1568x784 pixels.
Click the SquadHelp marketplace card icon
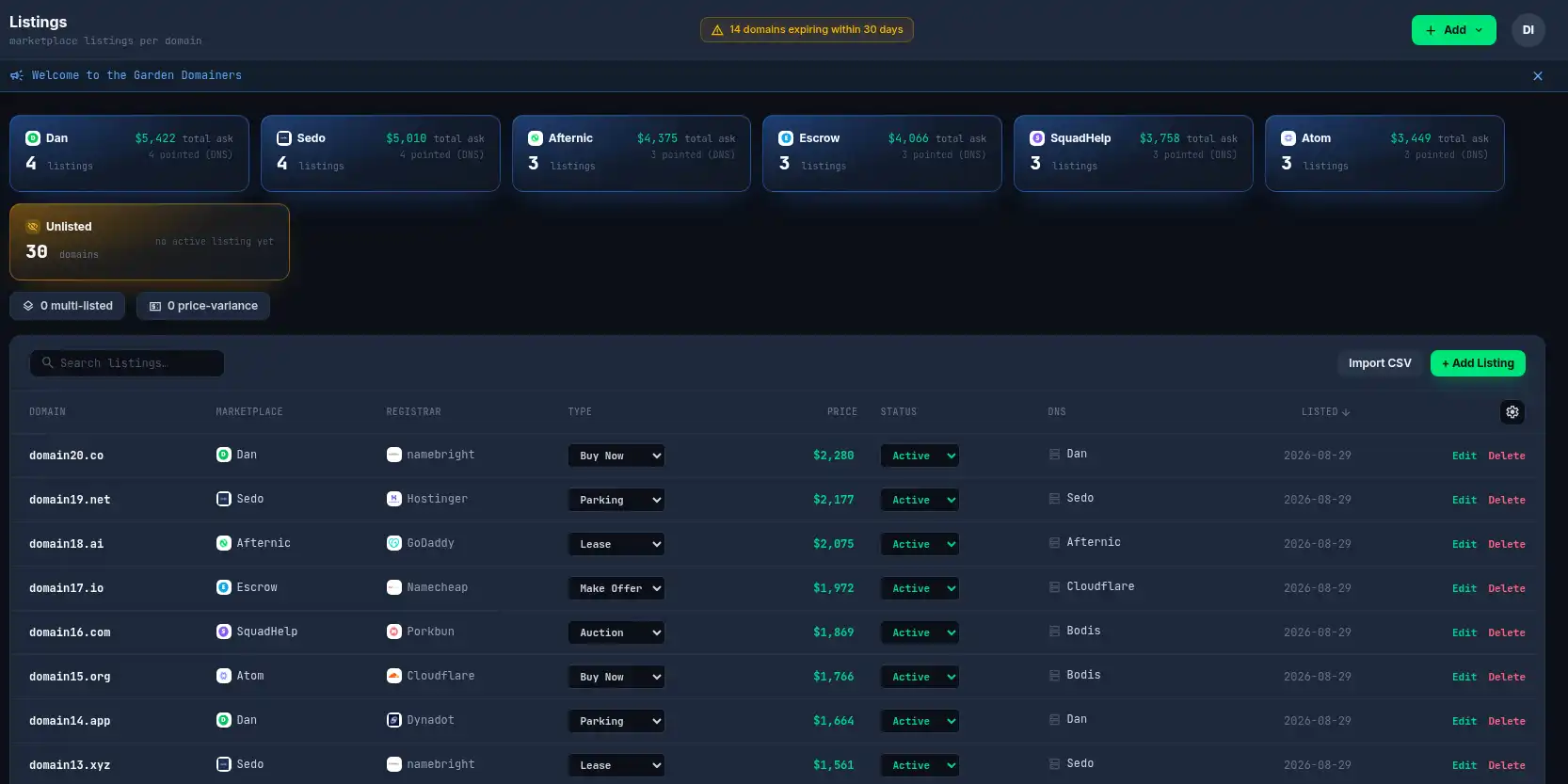click(1037, 138)
